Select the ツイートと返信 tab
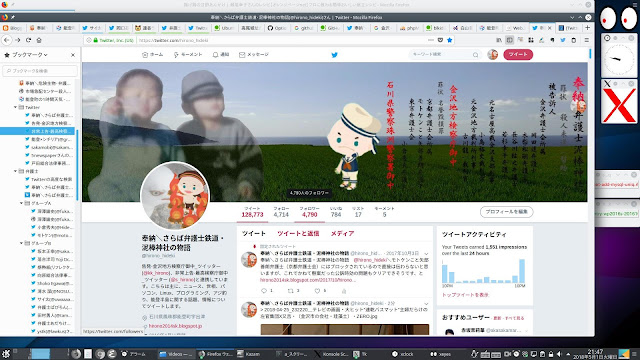The height and width of the screenshot is (360, 640). tap(298, 233)
